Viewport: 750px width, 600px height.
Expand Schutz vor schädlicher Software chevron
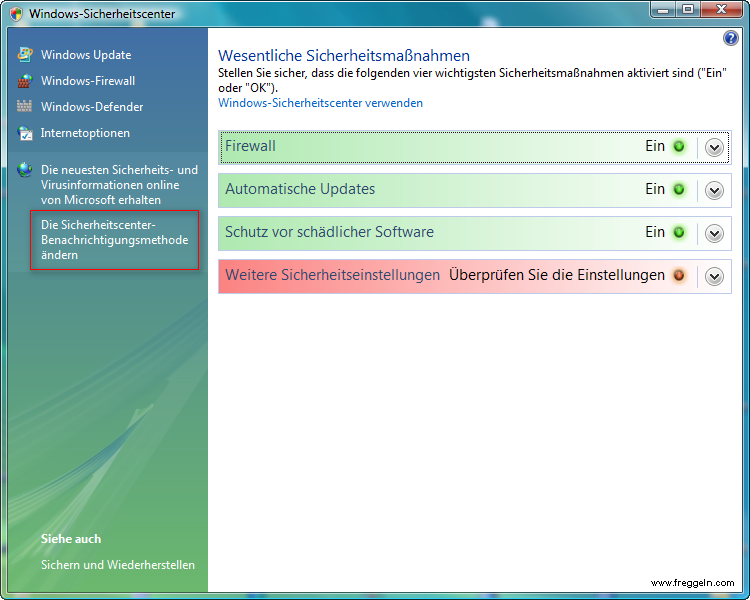(714, 233)
